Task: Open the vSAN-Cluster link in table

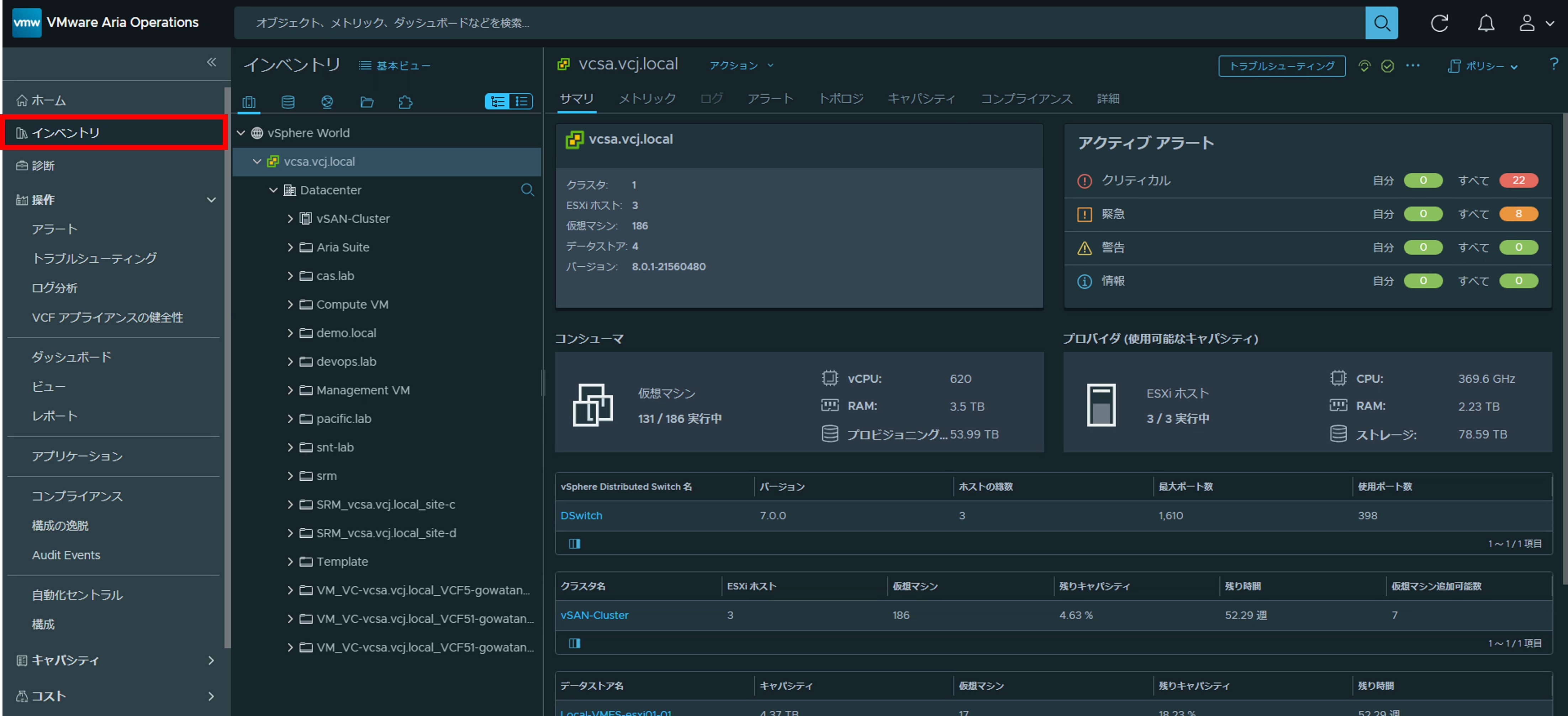Action: click(x=594, y=616)
